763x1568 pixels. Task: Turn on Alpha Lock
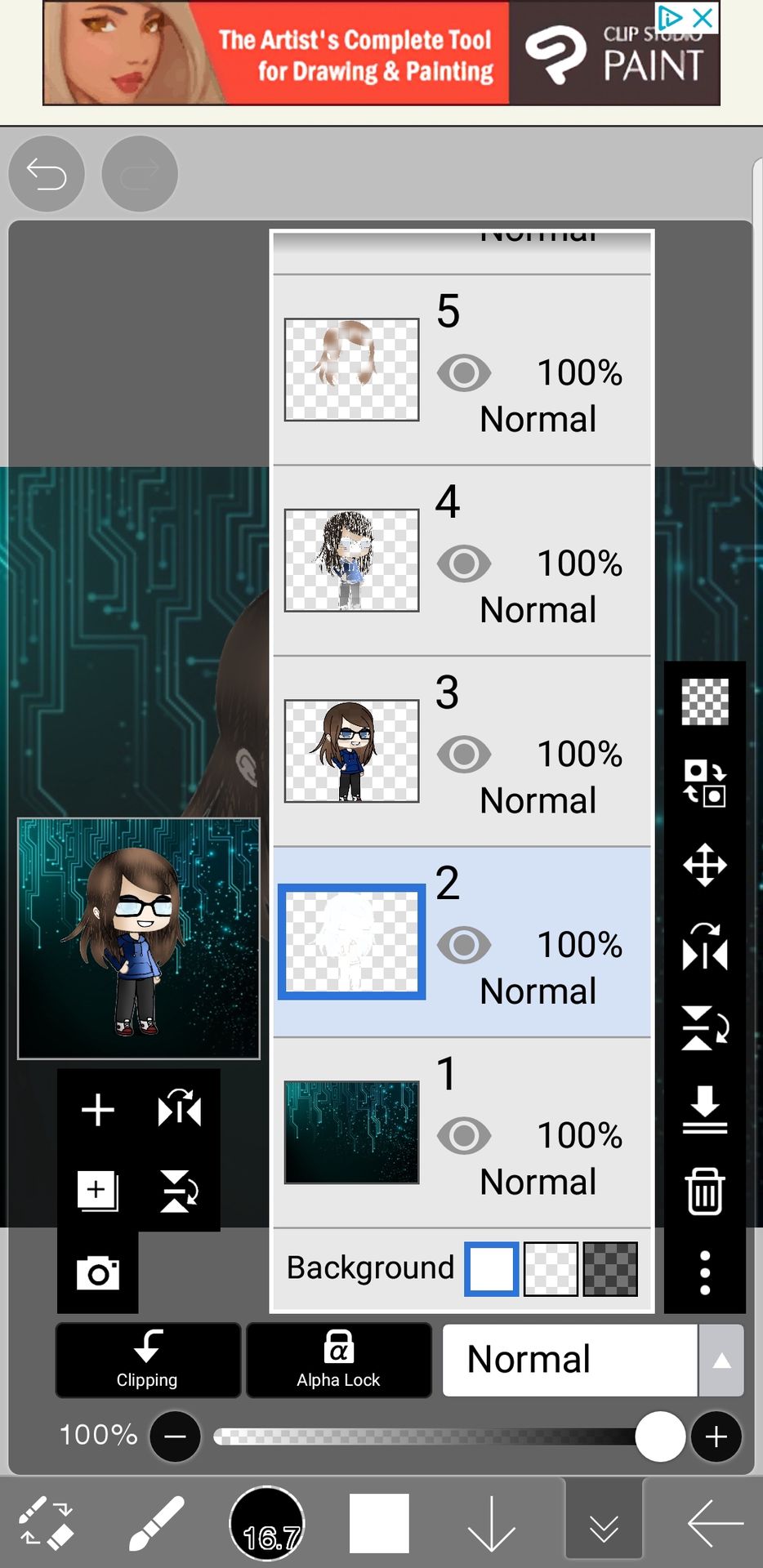339,1360
